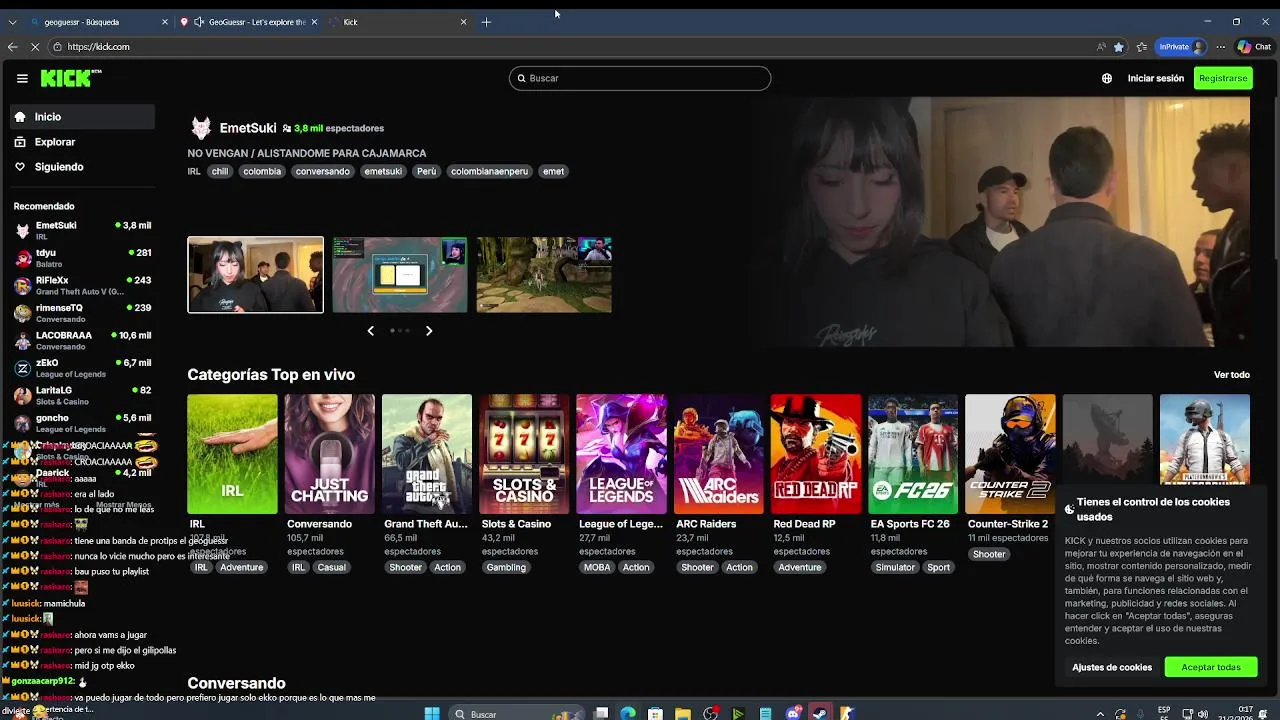Open the League of Legends category card
Image resolution: width=1280 pixels, height=720 pixels.
pos(621,454)
